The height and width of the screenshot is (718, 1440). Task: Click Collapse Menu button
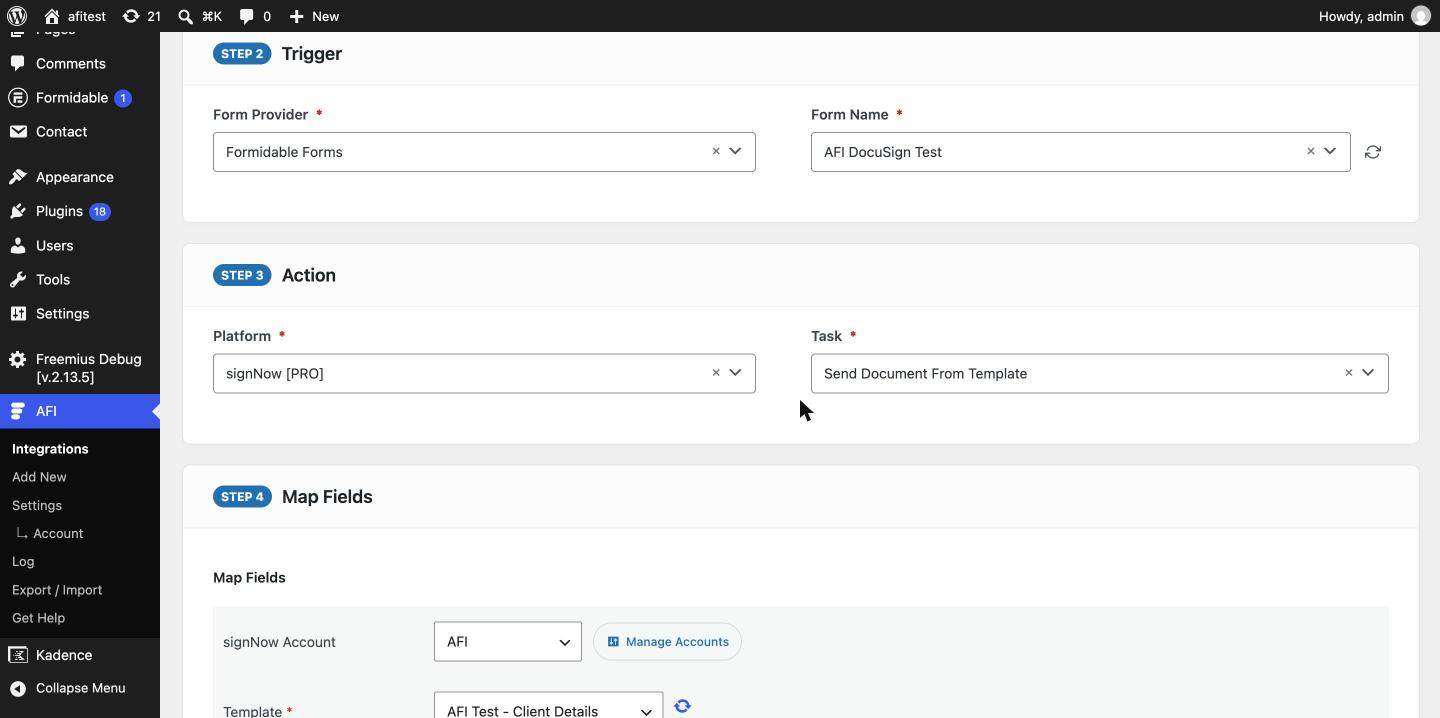[80, 688]
